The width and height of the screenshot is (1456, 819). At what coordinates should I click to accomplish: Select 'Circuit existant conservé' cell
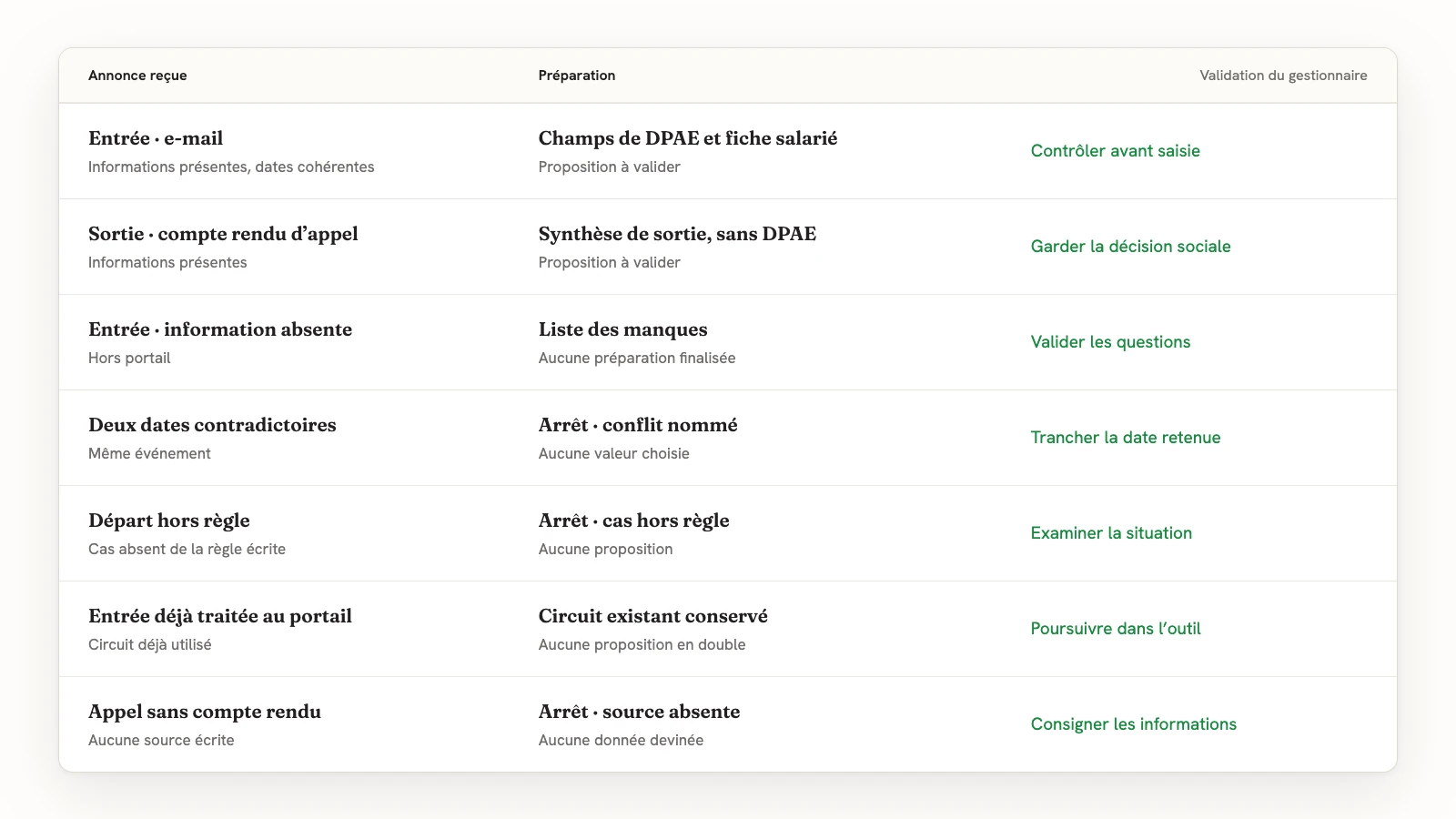[x=653, y=616]
